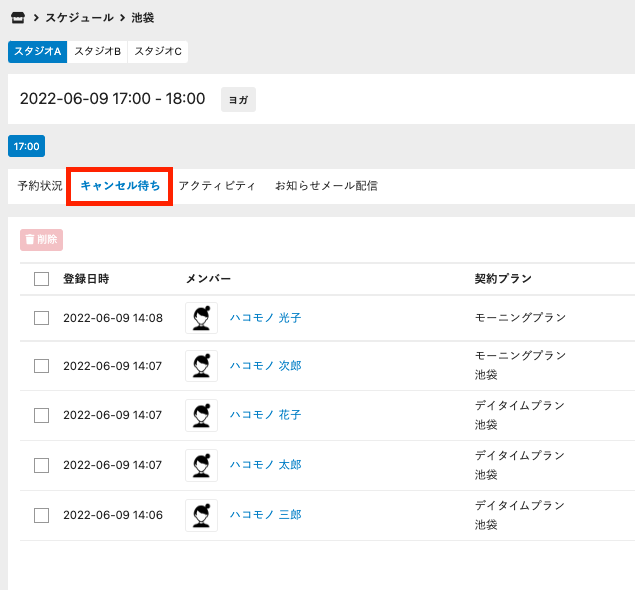
Task: Click the store home icon in breadcrumb
Action: point(18,18)
